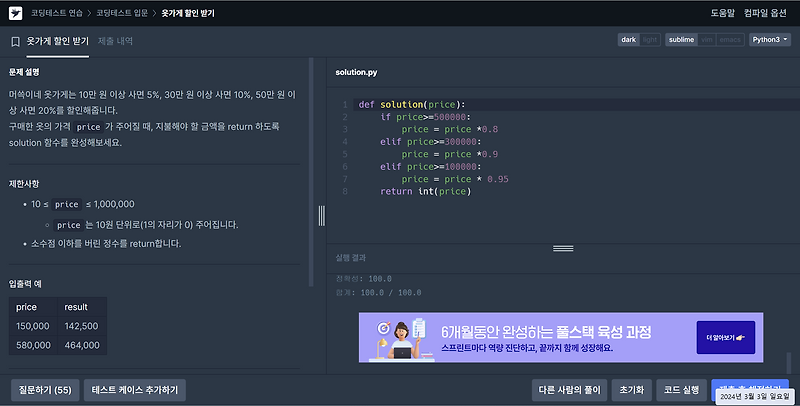800x406 pixels.
Task: Click the bookmark icon beside 옷가게 할인 받기
Action: (15, 41)
